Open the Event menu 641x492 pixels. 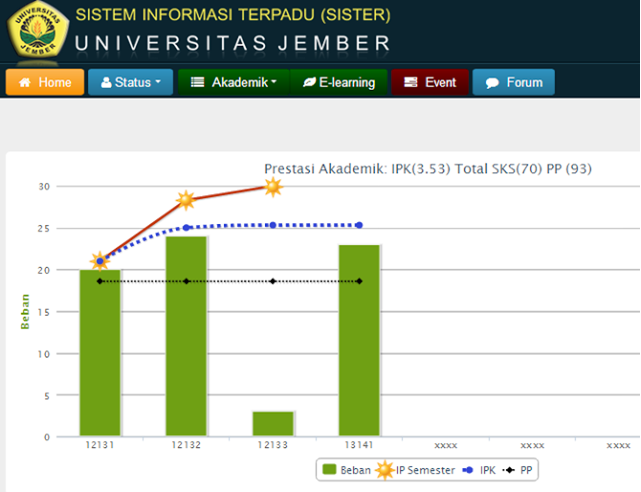430,83
